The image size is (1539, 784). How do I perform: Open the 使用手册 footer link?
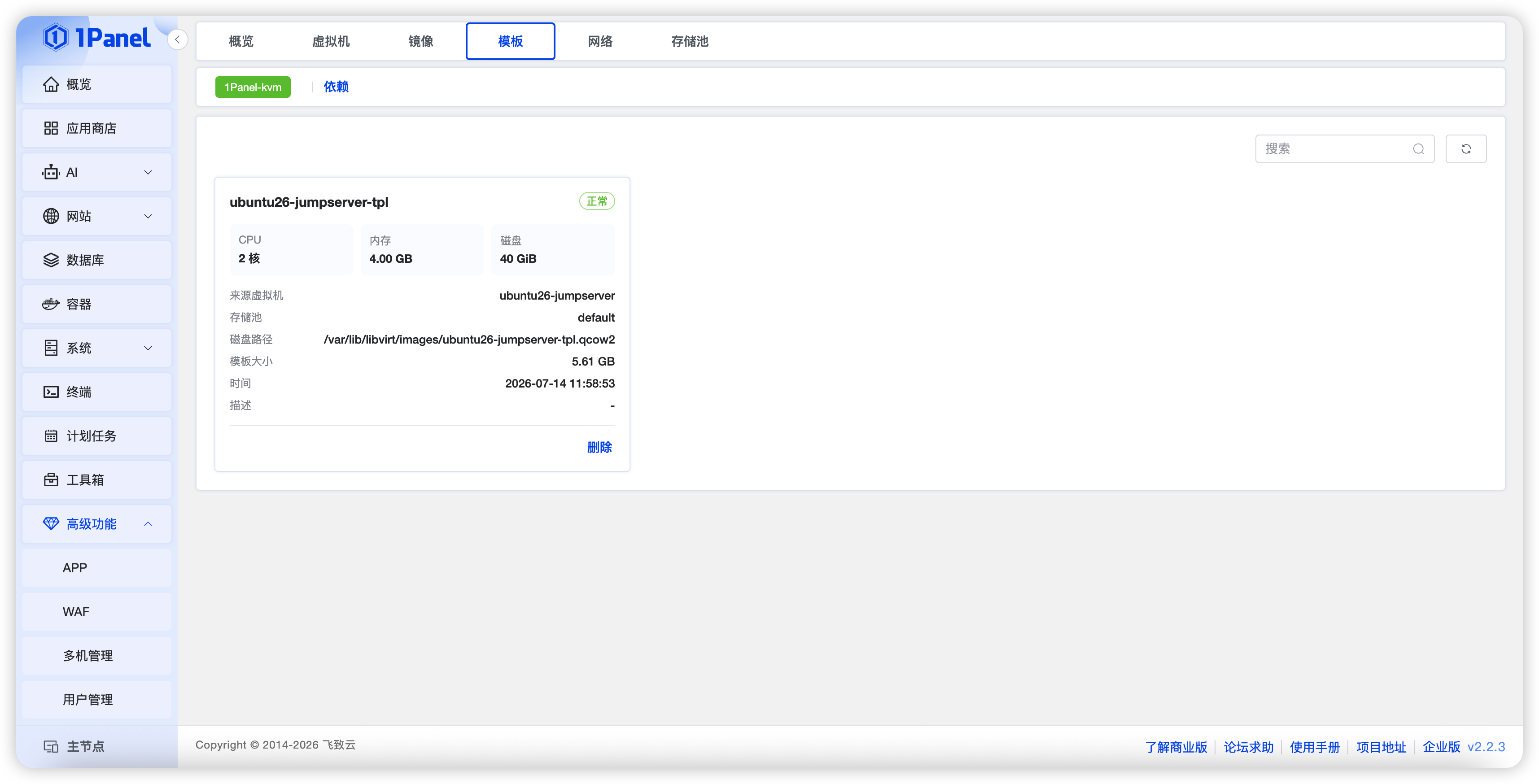tap(1314, 747)
